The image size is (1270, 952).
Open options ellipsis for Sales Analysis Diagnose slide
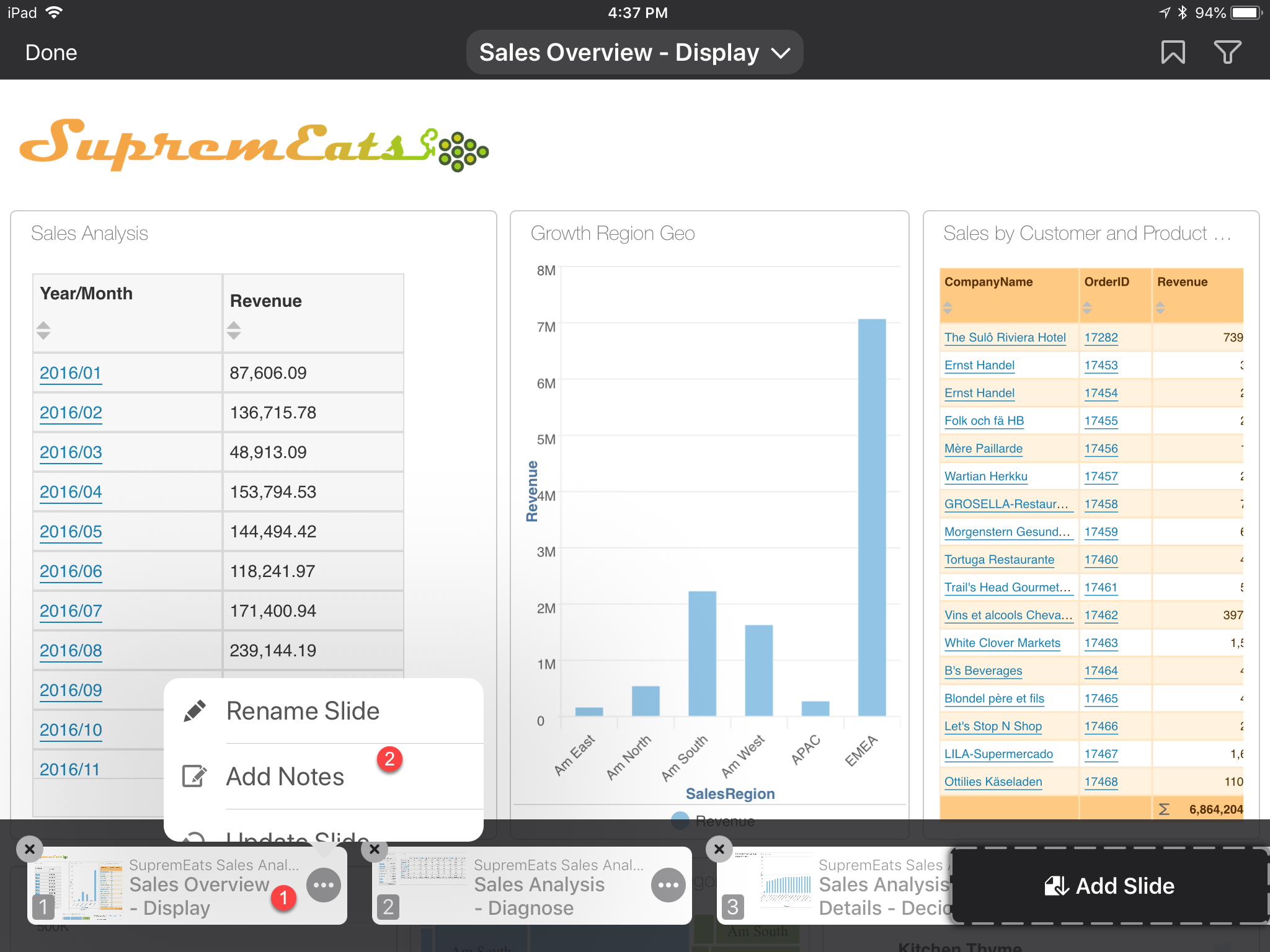pos(668,885)
